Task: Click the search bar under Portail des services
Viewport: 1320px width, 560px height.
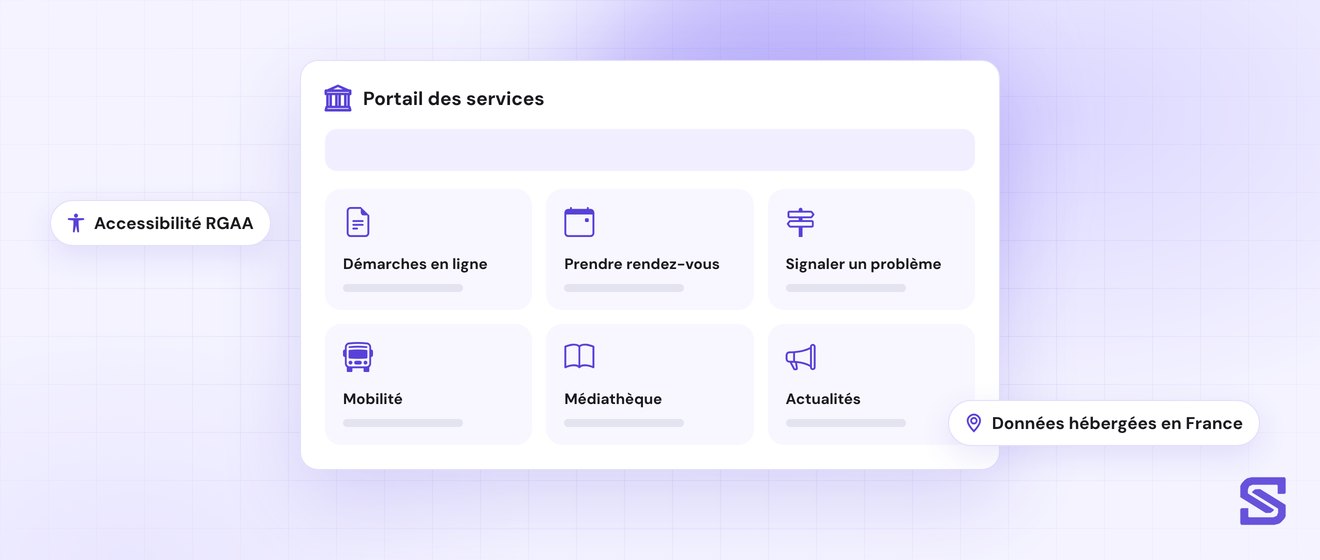Action: [650, 150]
